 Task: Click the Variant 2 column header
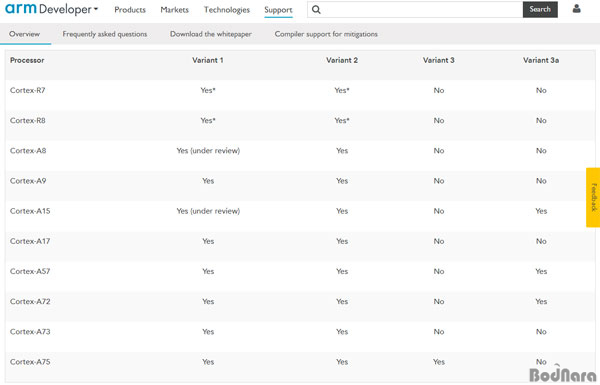[x=342, y=60]
